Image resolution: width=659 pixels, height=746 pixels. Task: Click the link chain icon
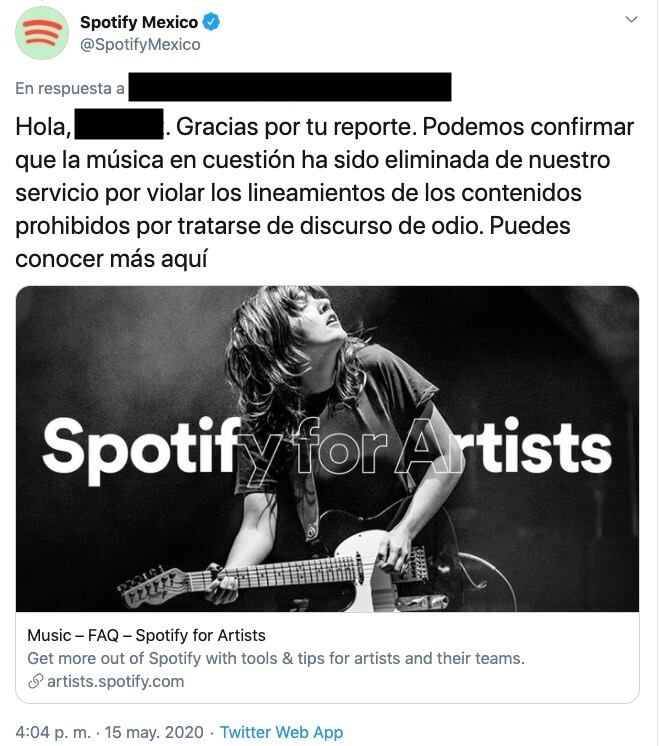click(x=36, y=681)
